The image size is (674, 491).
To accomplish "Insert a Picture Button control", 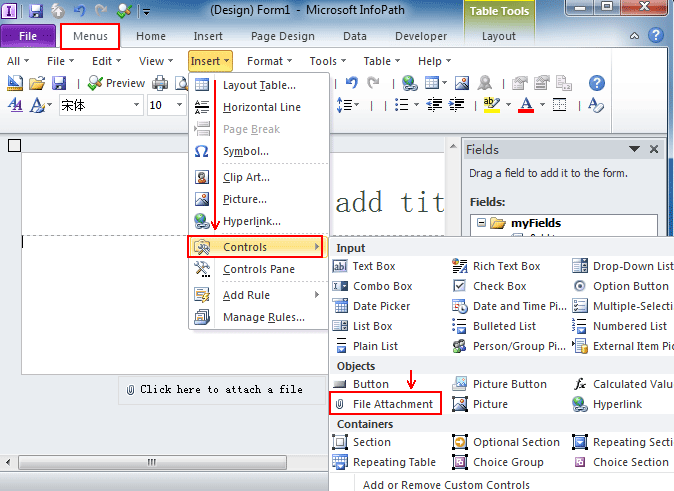I will coord(500,384).
